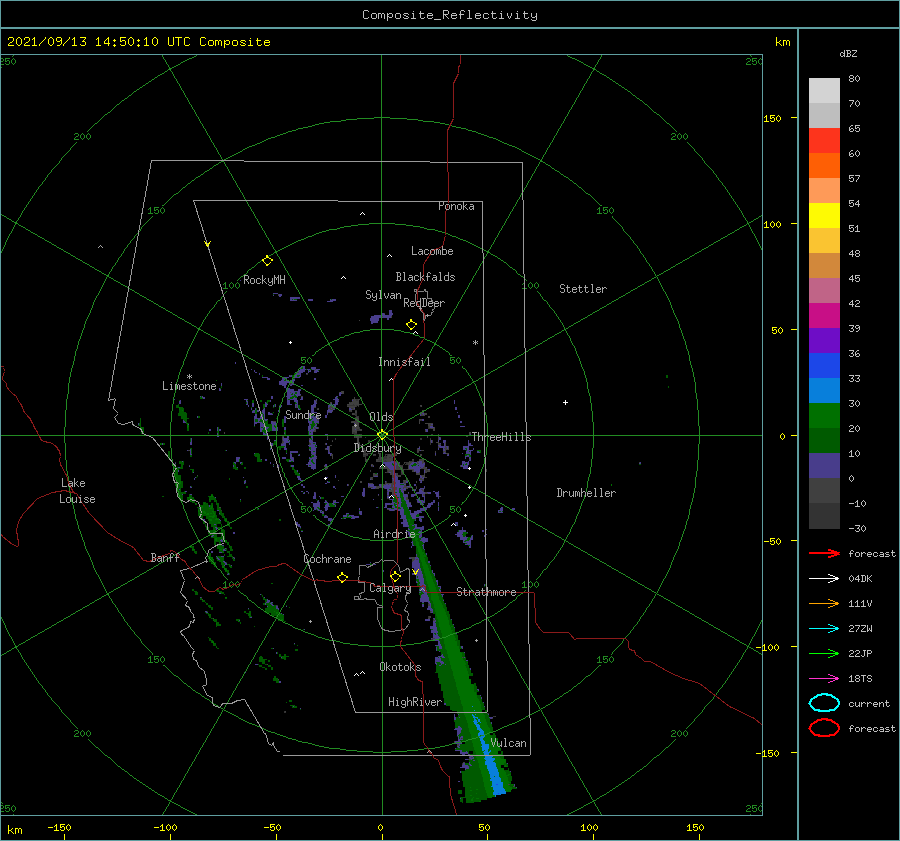This screenshot has height=841, width=900.
Task: Click the Calgary city label
Action: point(390,588)
